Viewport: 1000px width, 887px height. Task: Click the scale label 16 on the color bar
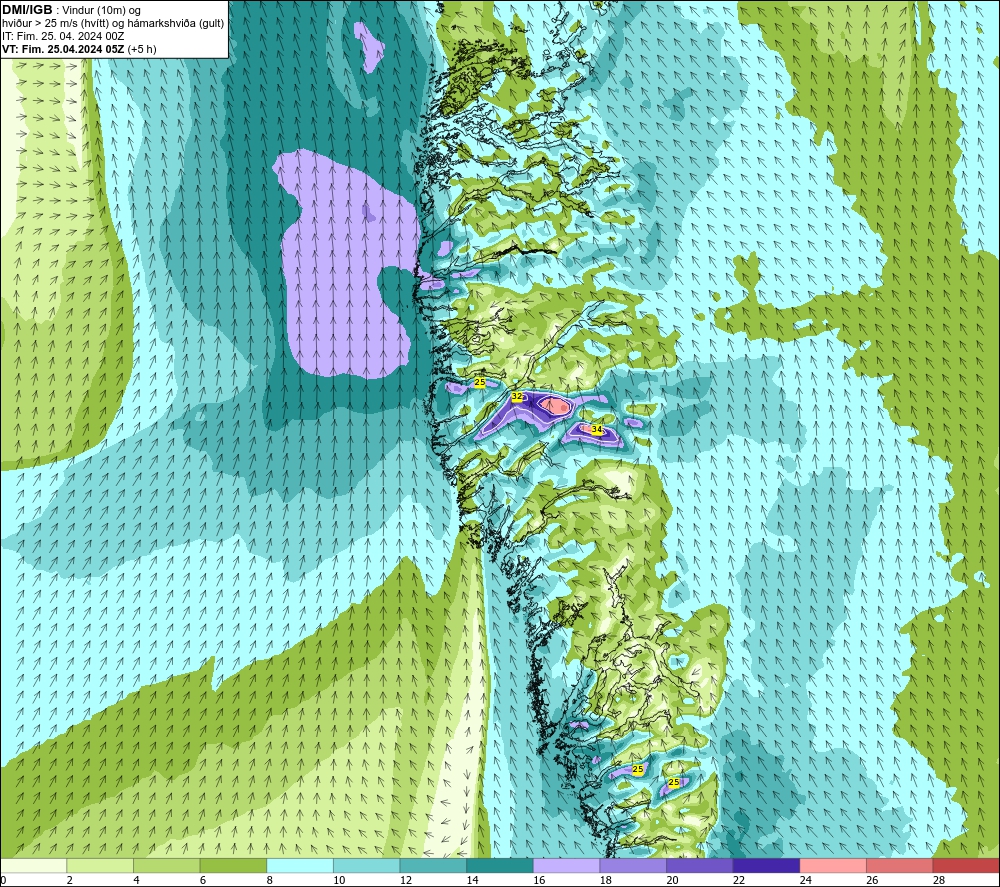[x=540, y=880]
